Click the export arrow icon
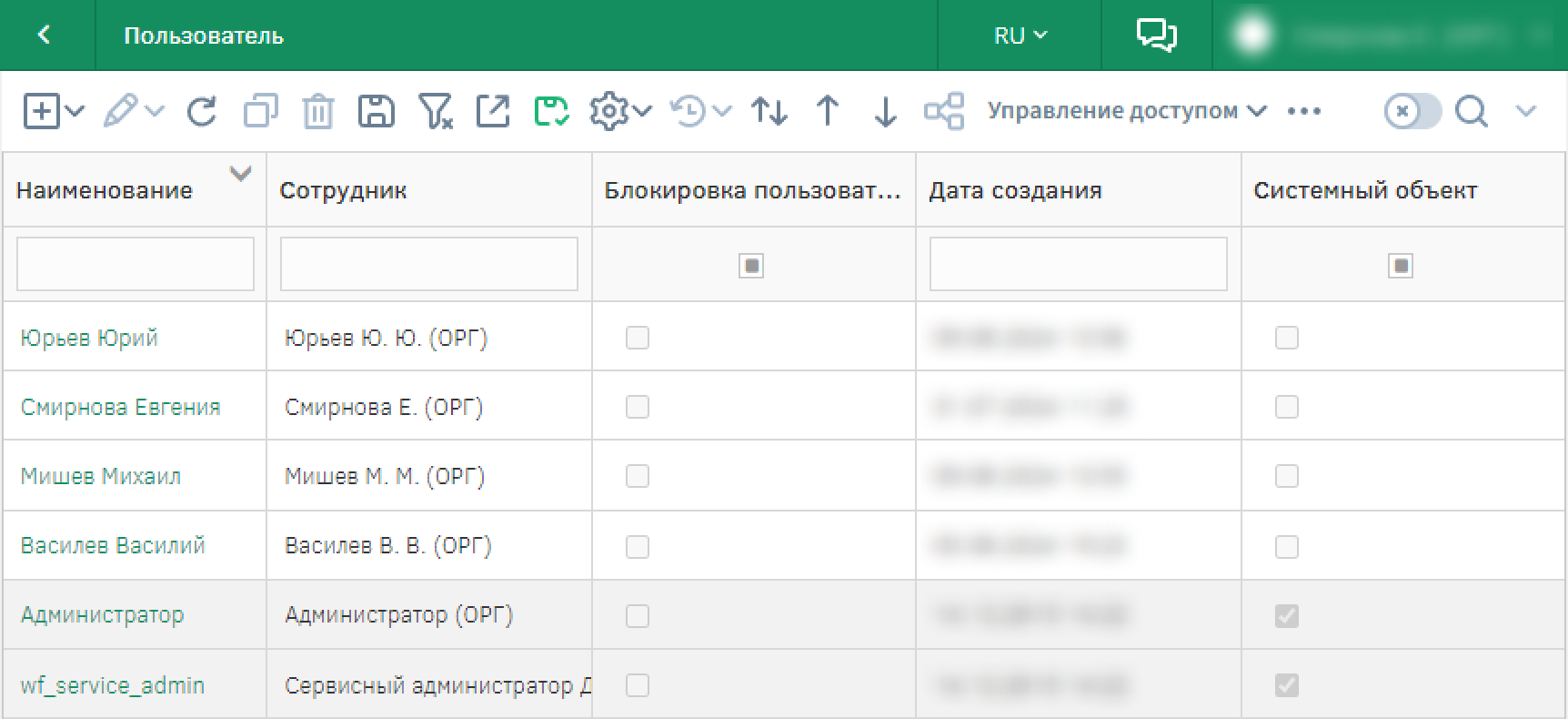 click(x=493, y=112)
